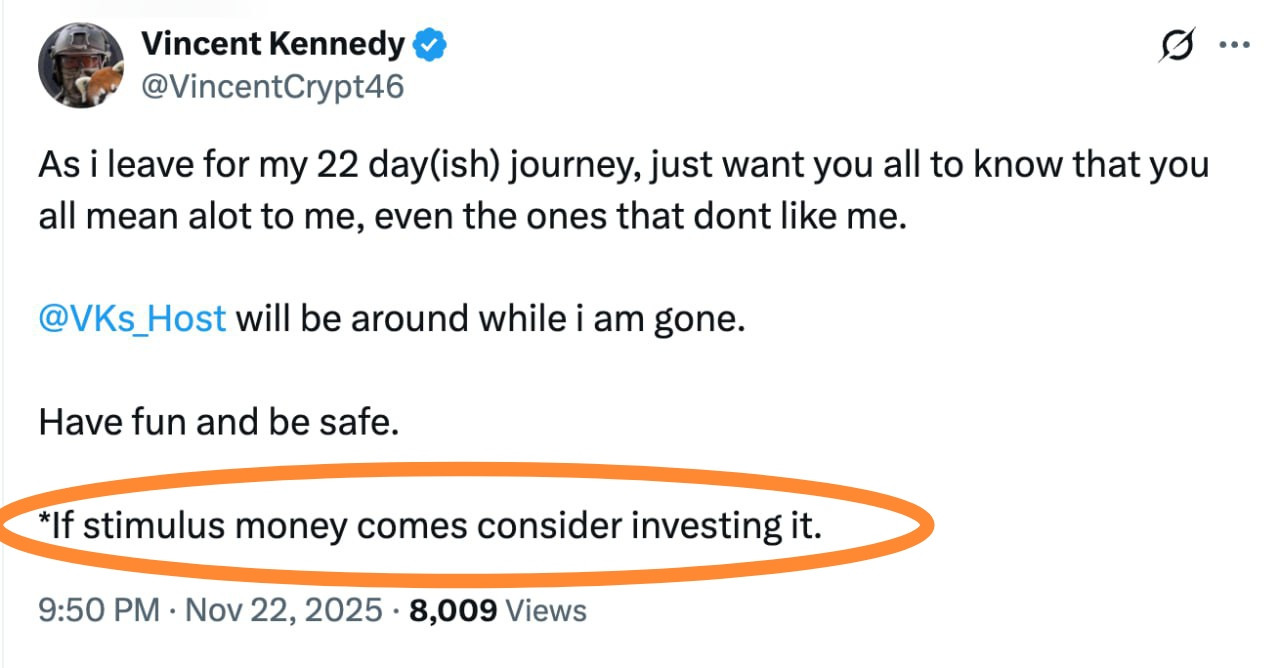Screen dimensions: 1280x668
Task: Open the @VincentCrypt46 handle link
Action: pos(272,87)
